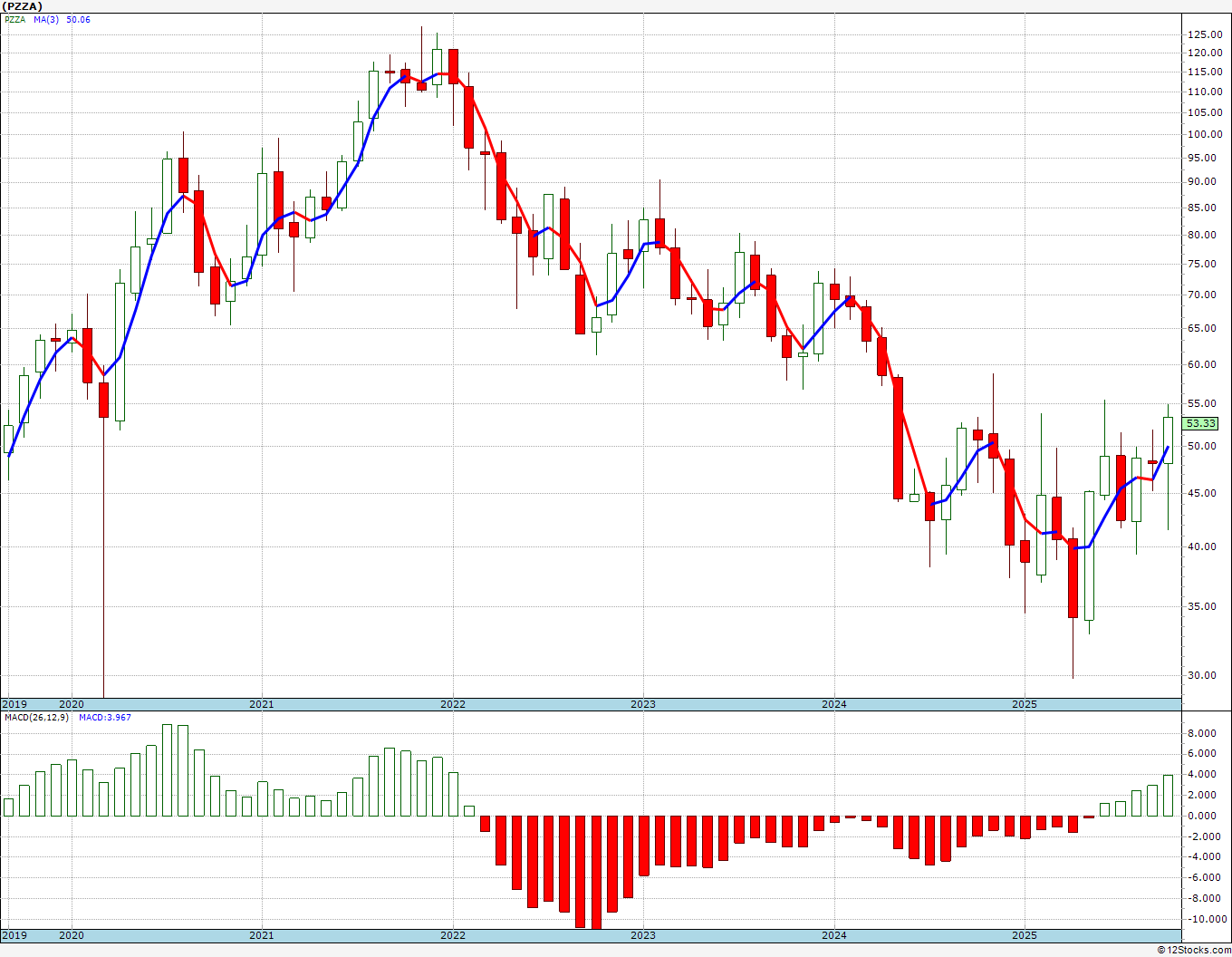This screenshot has width=1232, height=957.
Task: Select 2020 on the MACD panel time axis
Action: [x=71, y=935]
